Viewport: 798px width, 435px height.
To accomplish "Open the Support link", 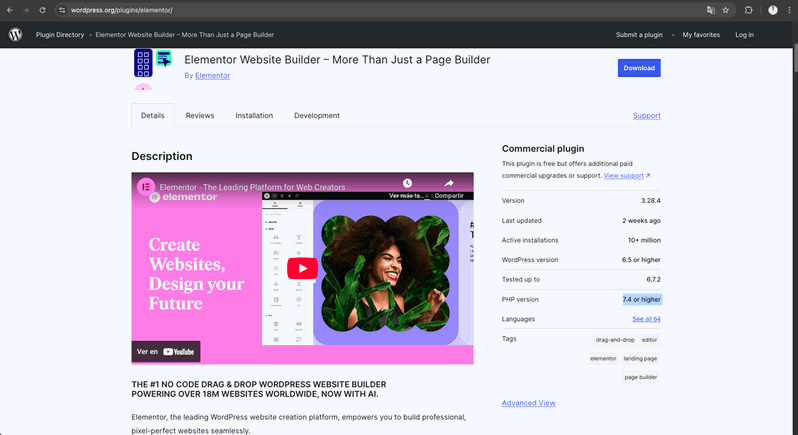I will pyautogui.click(x=646, y=115).
